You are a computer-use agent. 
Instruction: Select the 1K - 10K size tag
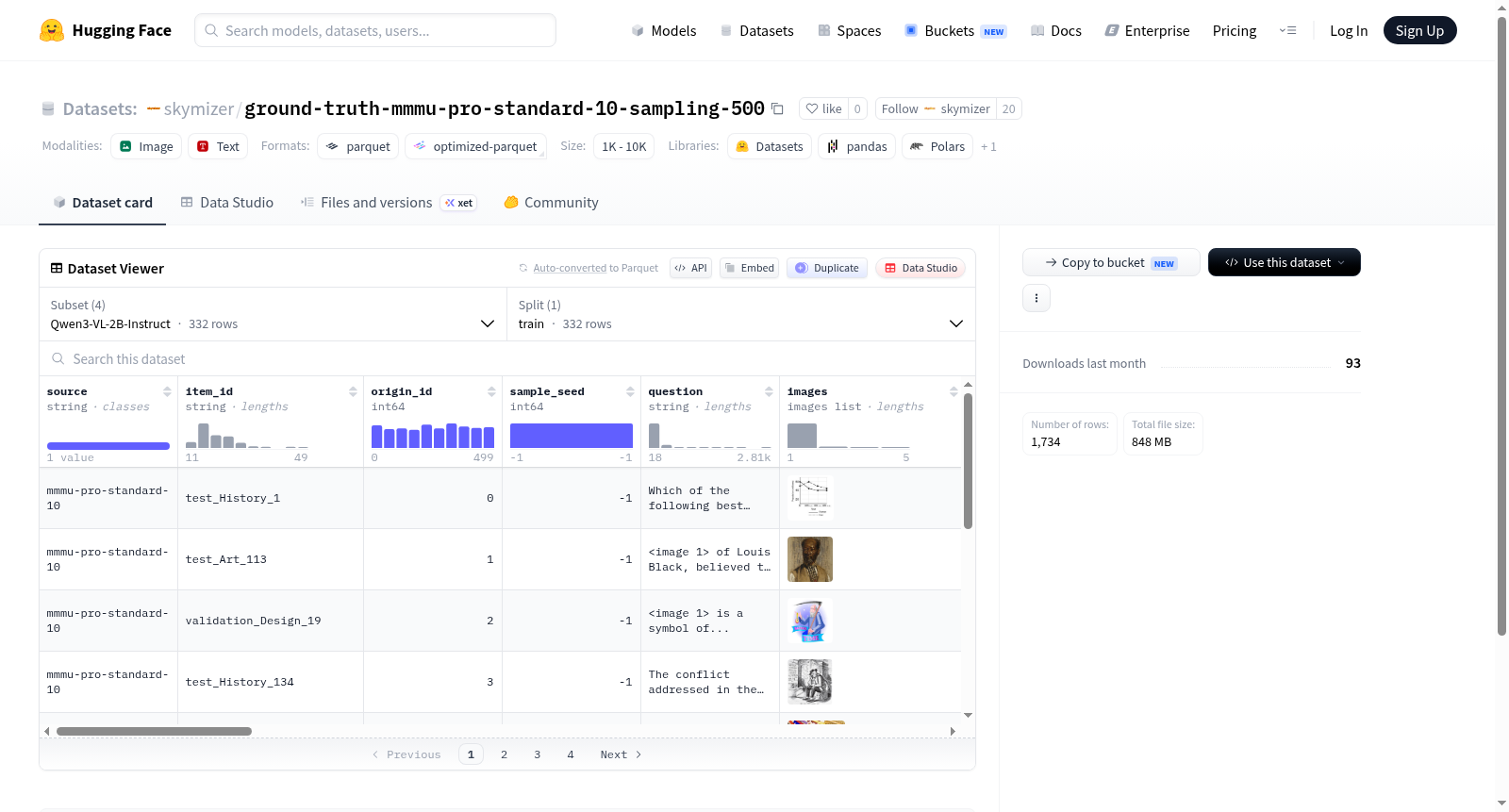click(x=623, y=146)
